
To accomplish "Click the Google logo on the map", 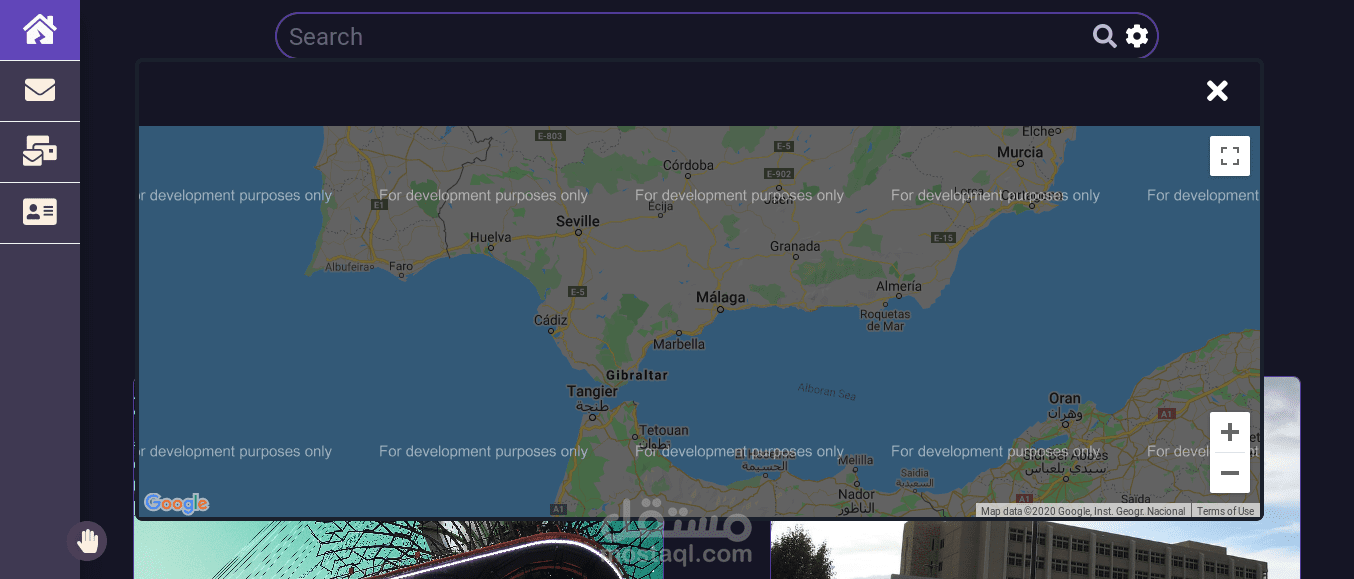I will point(176,504).
